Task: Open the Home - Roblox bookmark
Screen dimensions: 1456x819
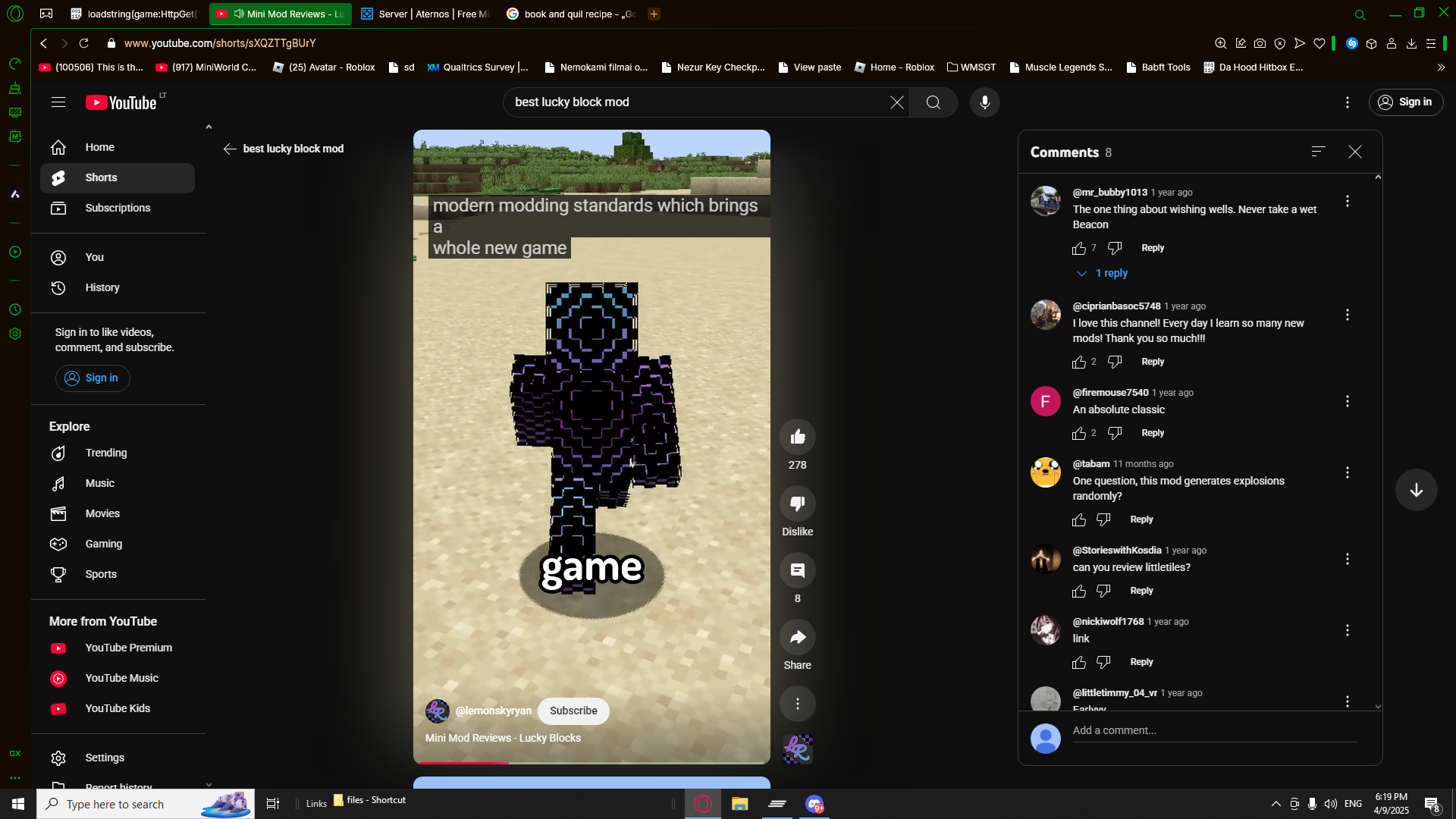Action: (x=895, y=67)
